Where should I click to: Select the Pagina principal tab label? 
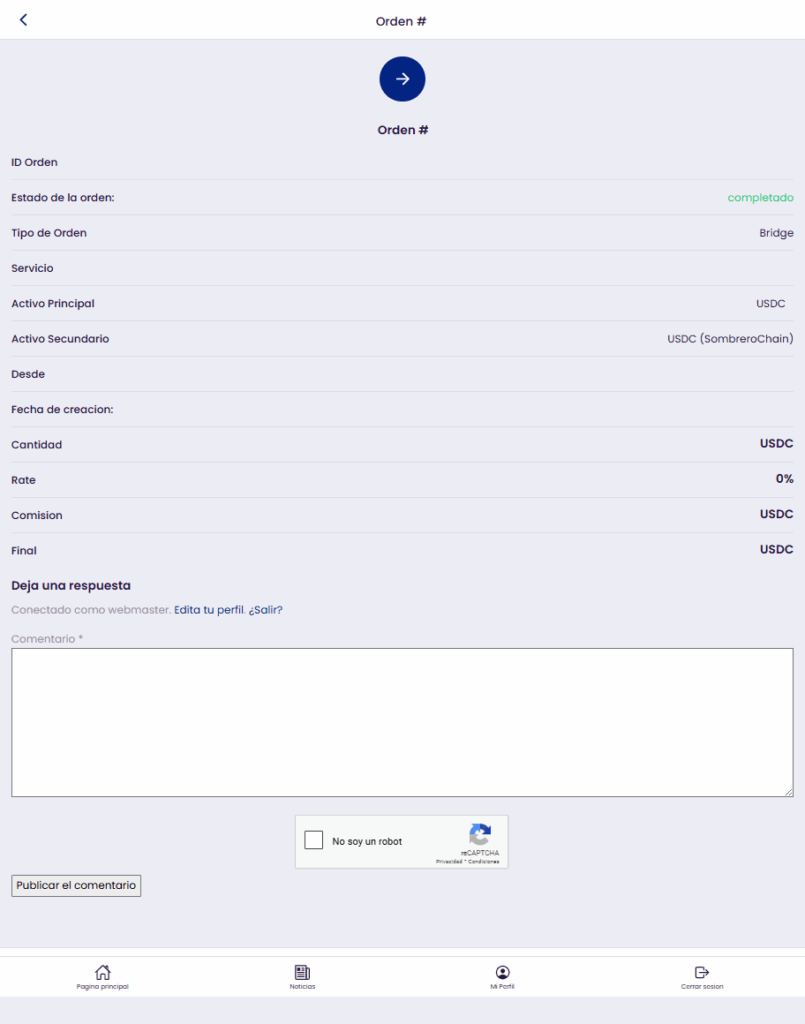(x=103, y=987)
